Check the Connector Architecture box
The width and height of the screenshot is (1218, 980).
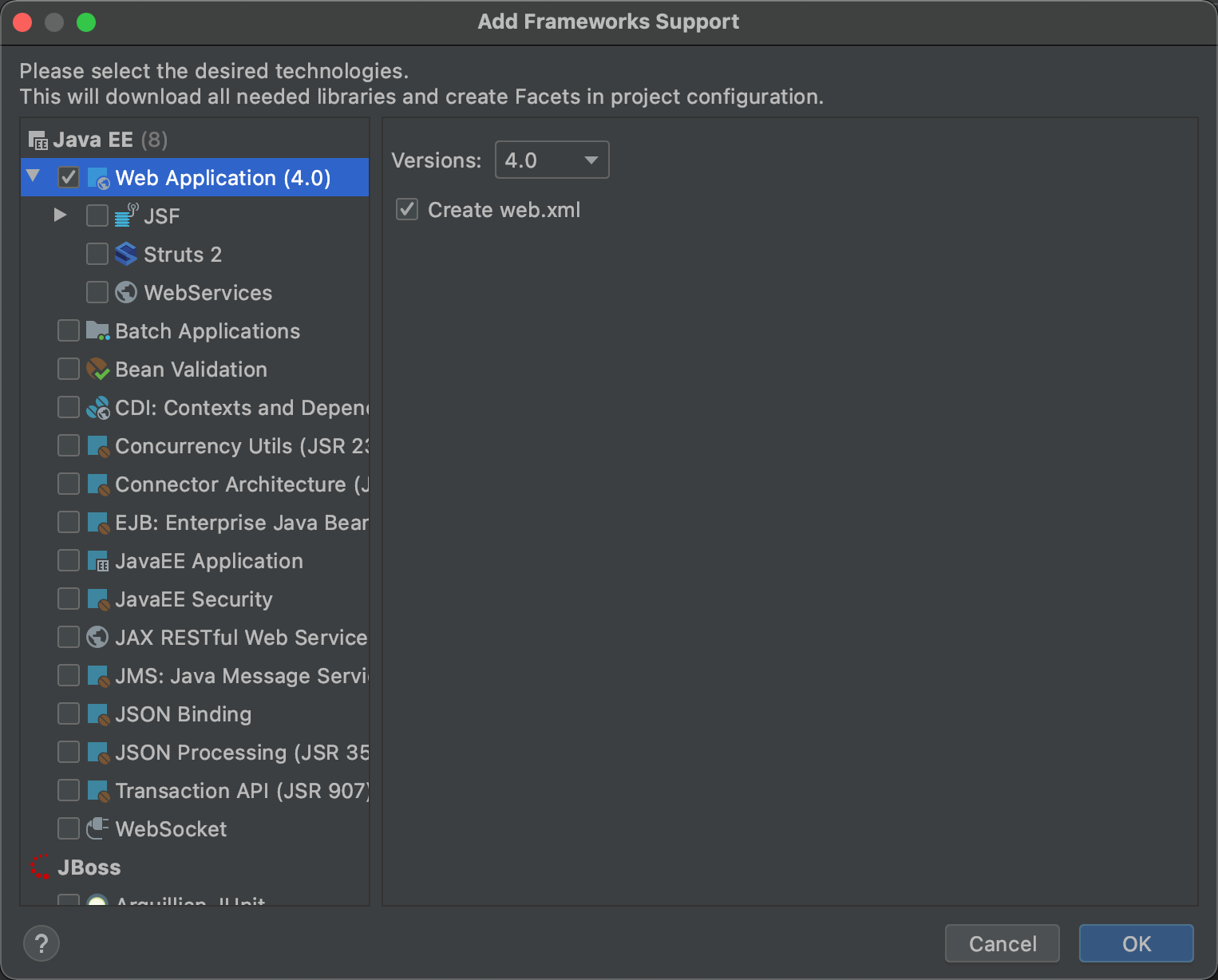tap(69, 484)
